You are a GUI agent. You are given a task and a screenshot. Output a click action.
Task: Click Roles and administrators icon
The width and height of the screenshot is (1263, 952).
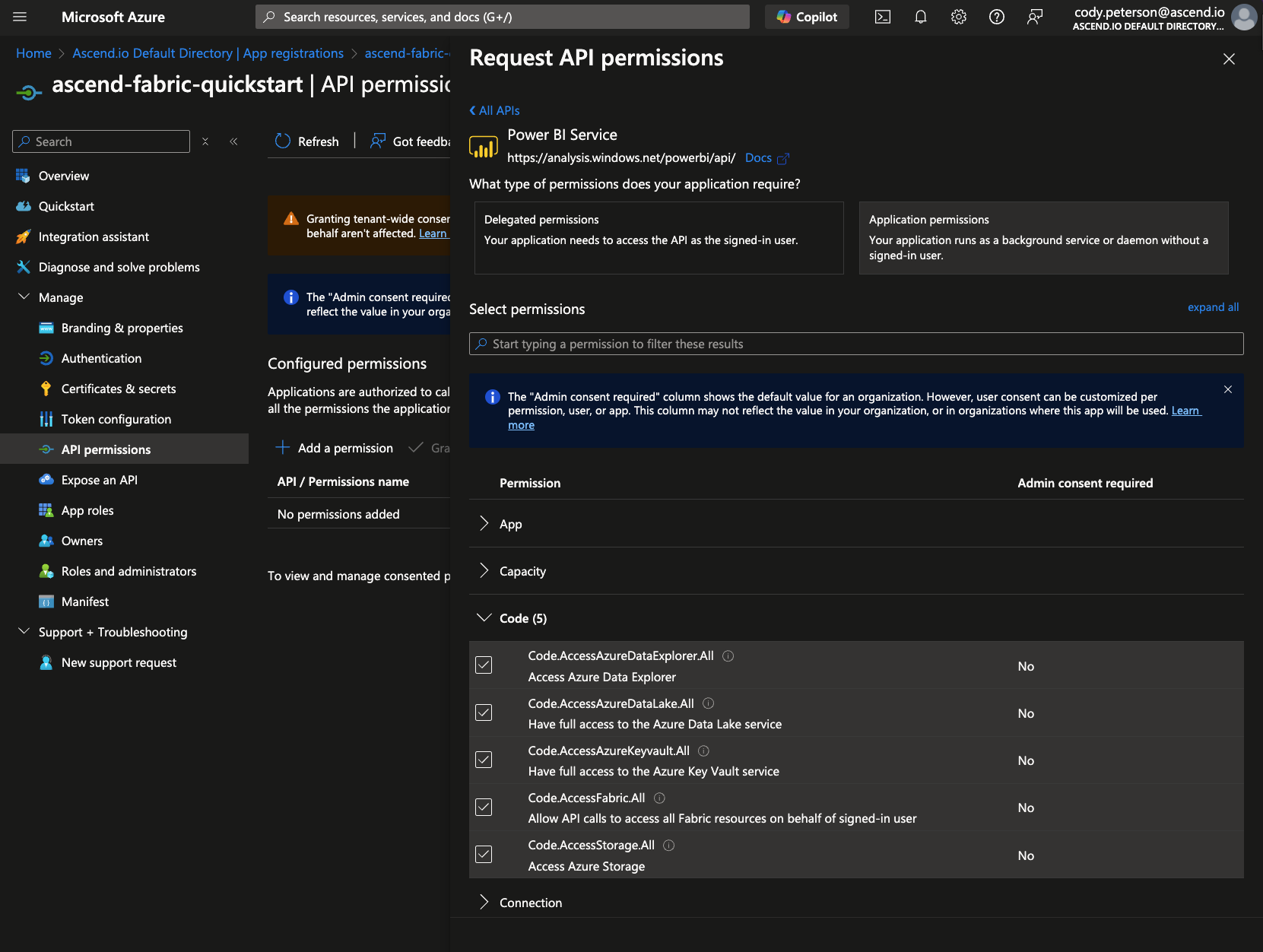click(46, 571)
